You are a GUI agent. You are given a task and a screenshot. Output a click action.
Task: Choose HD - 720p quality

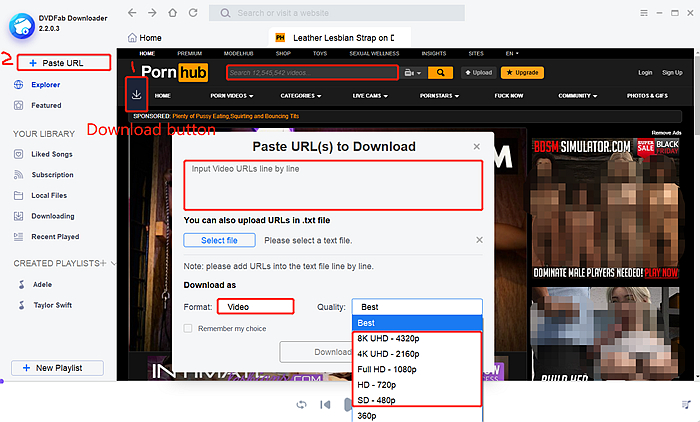pyautogui.click(x=417, y=384)
